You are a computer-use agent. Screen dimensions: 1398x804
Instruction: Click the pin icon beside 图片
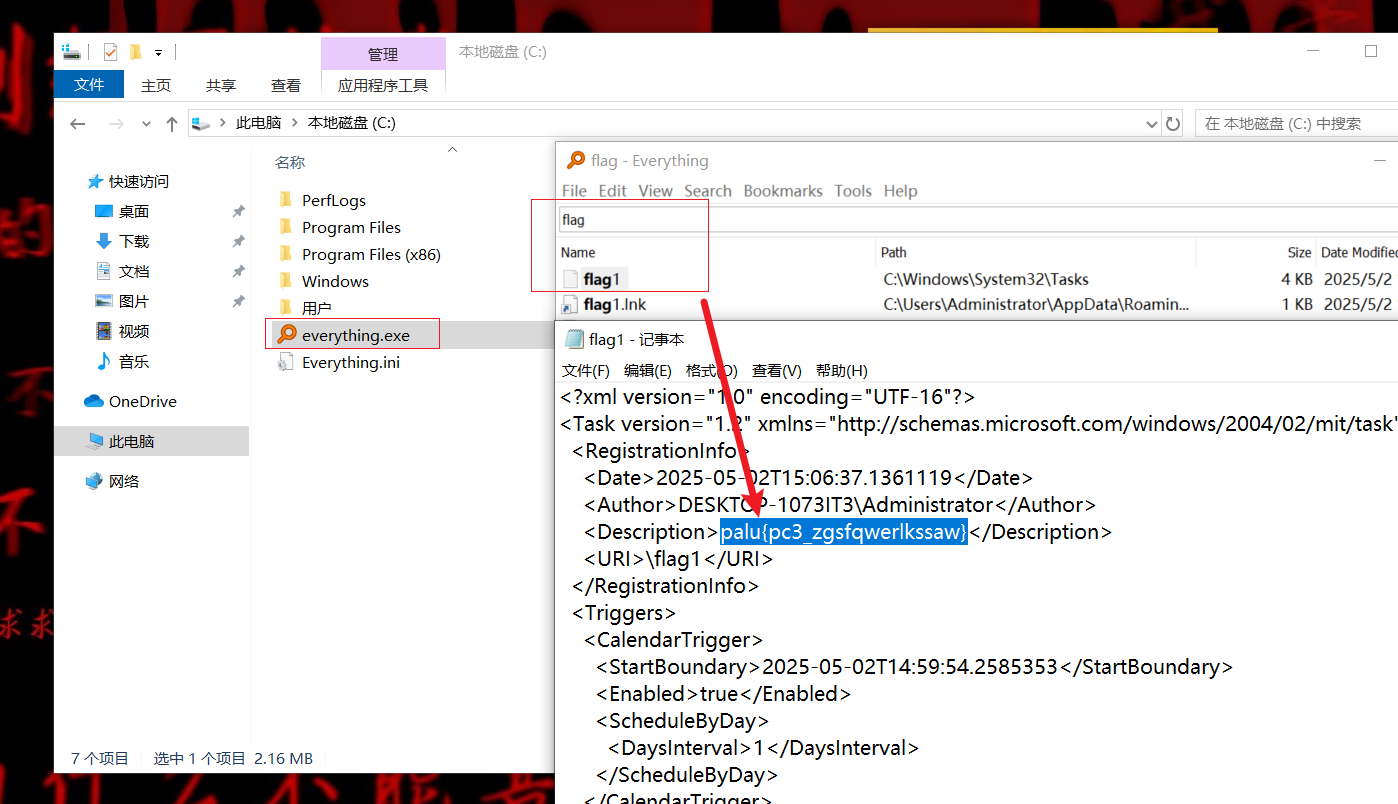click(x=238, y=302)
